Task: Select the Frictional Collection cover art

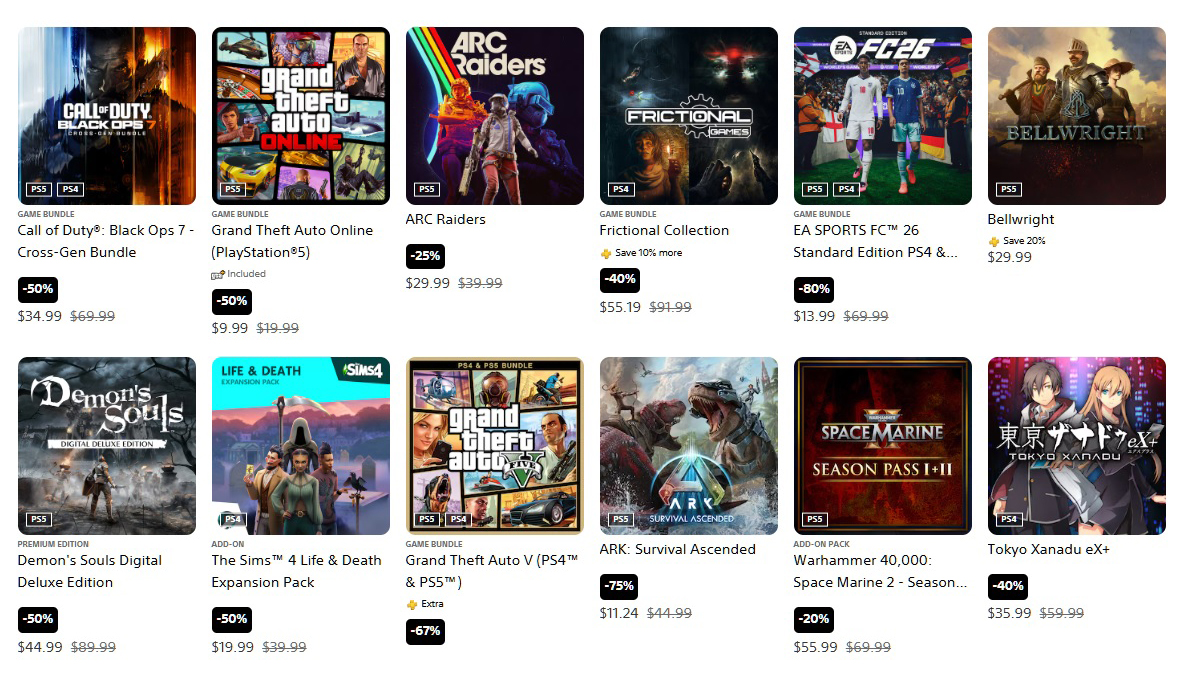Action: tap(689, 116)
